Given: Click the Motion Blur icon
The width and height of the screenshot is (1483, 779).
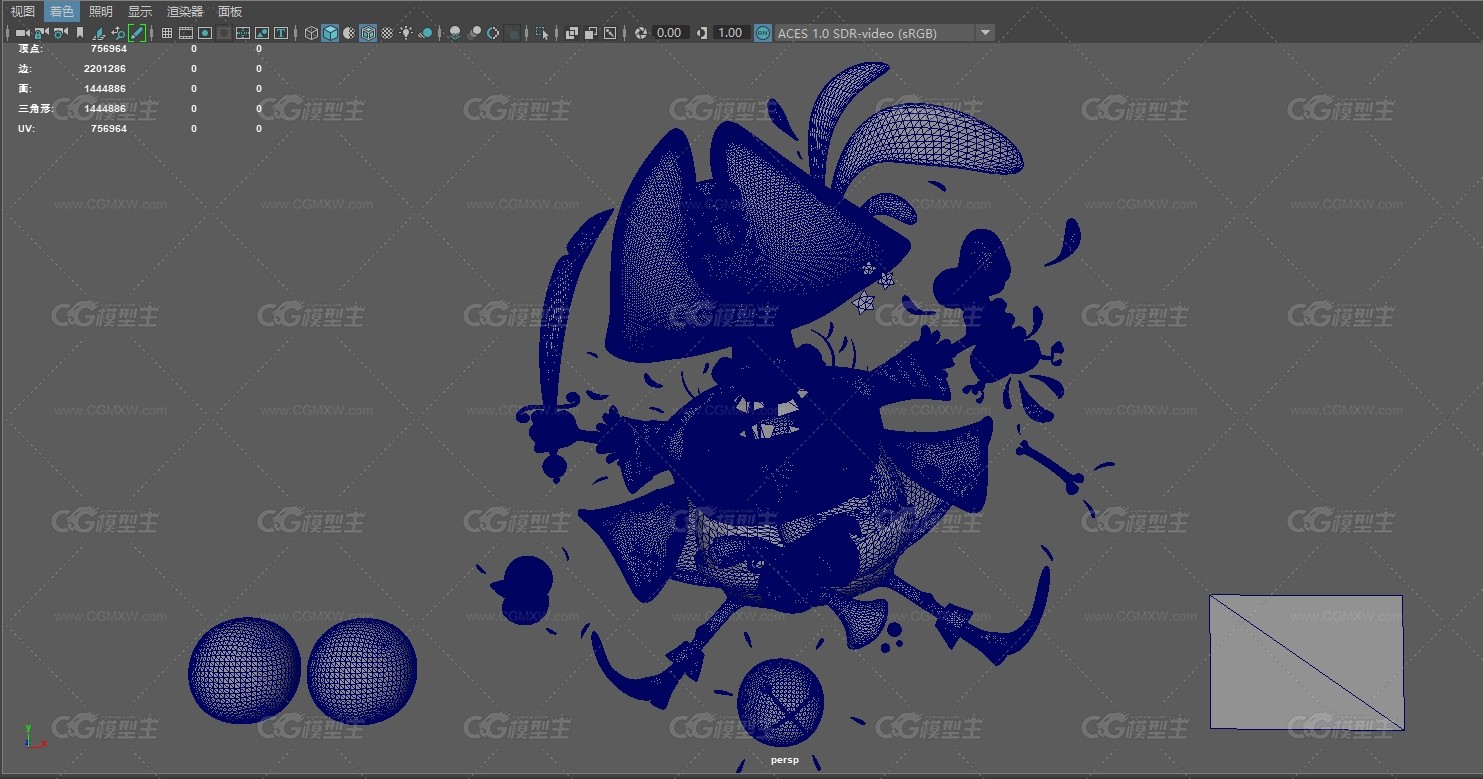Looking at the screenshot, I should [475, 33].
